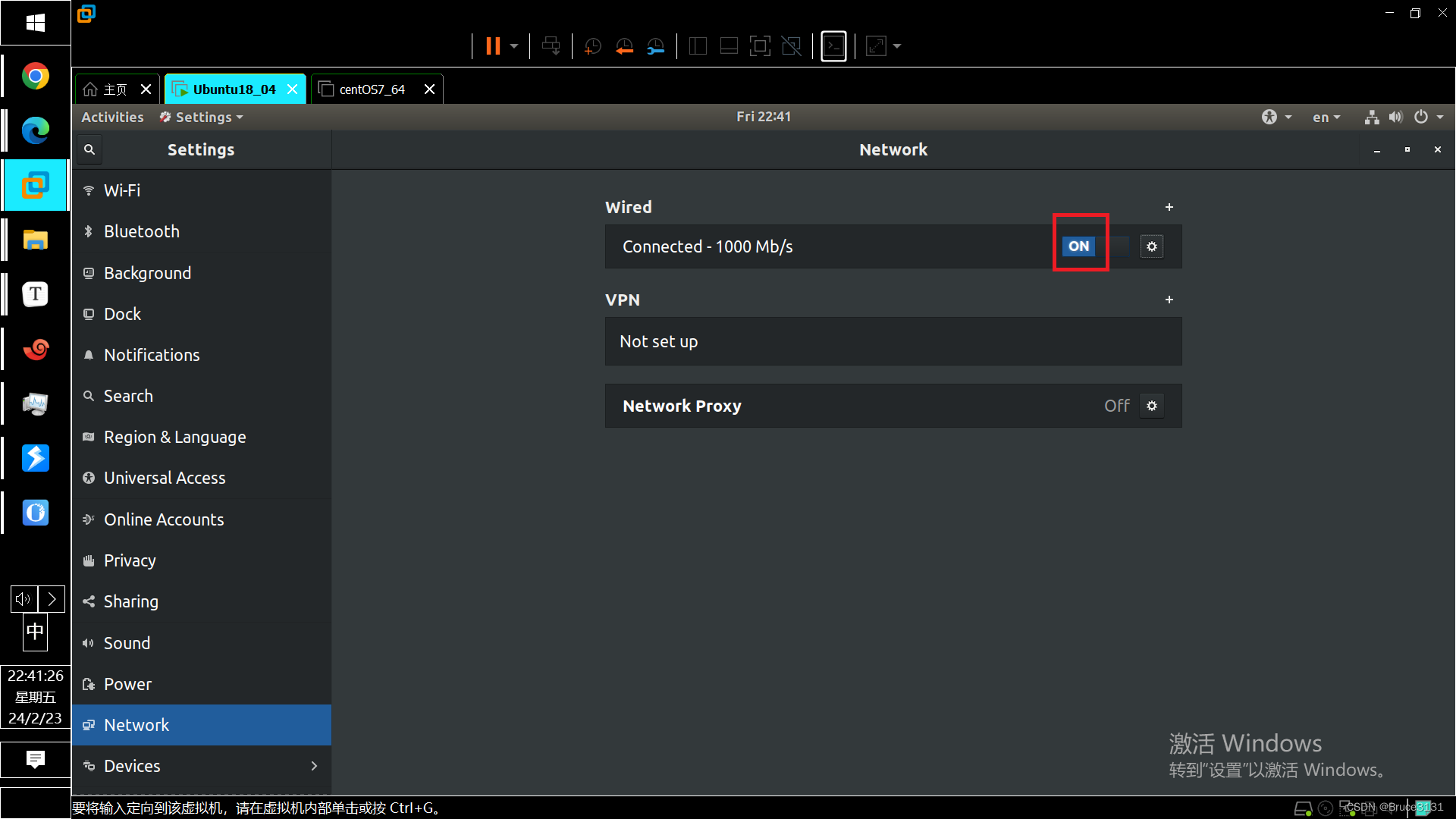
Task: Open the Activities overview
Action: point(112,117)
